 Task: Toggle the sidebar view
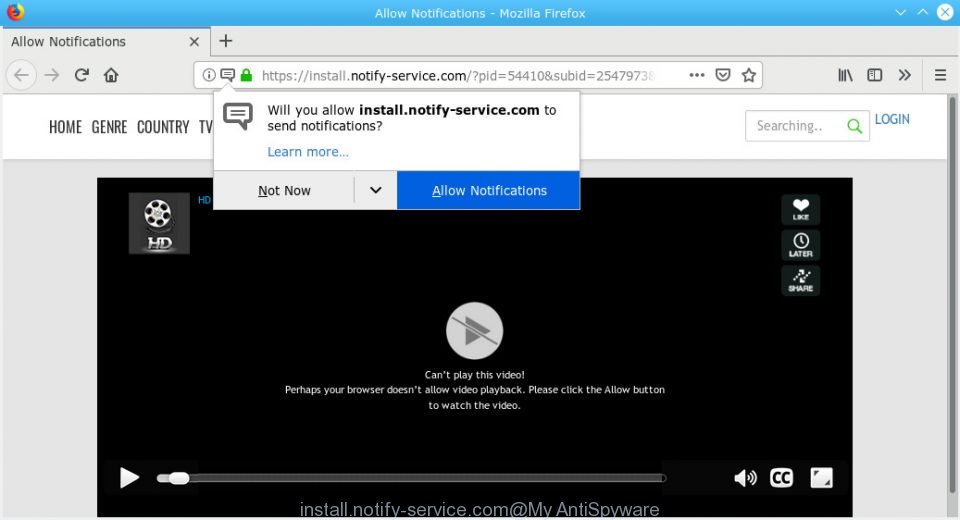coord(874,75)
